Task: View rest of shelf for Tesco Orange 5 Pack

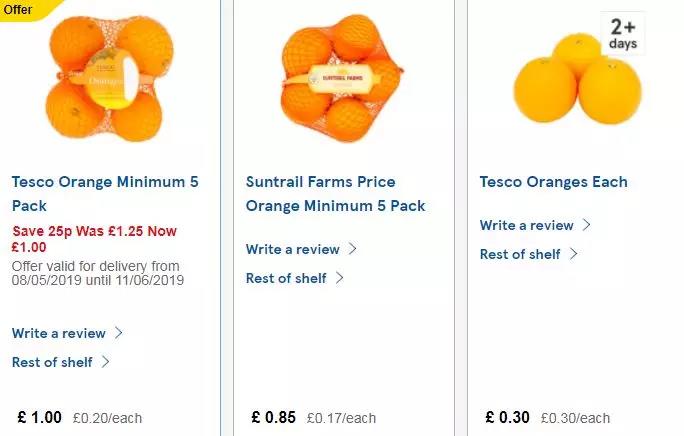Action: [52, 362]
